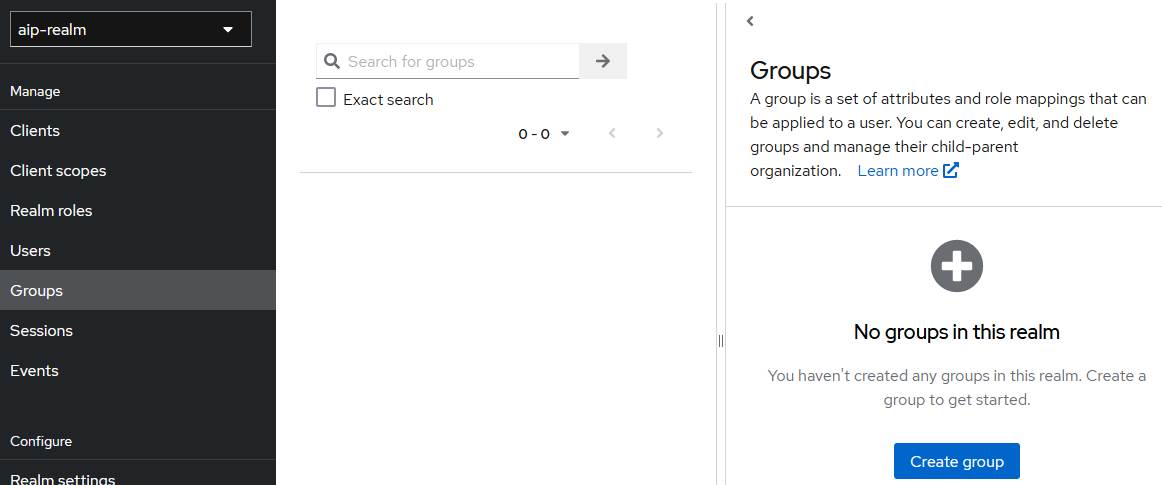This screenshot has width=1162, height=485.
Task: Enable the Exact search checkbox
Action: click(326, 98)
